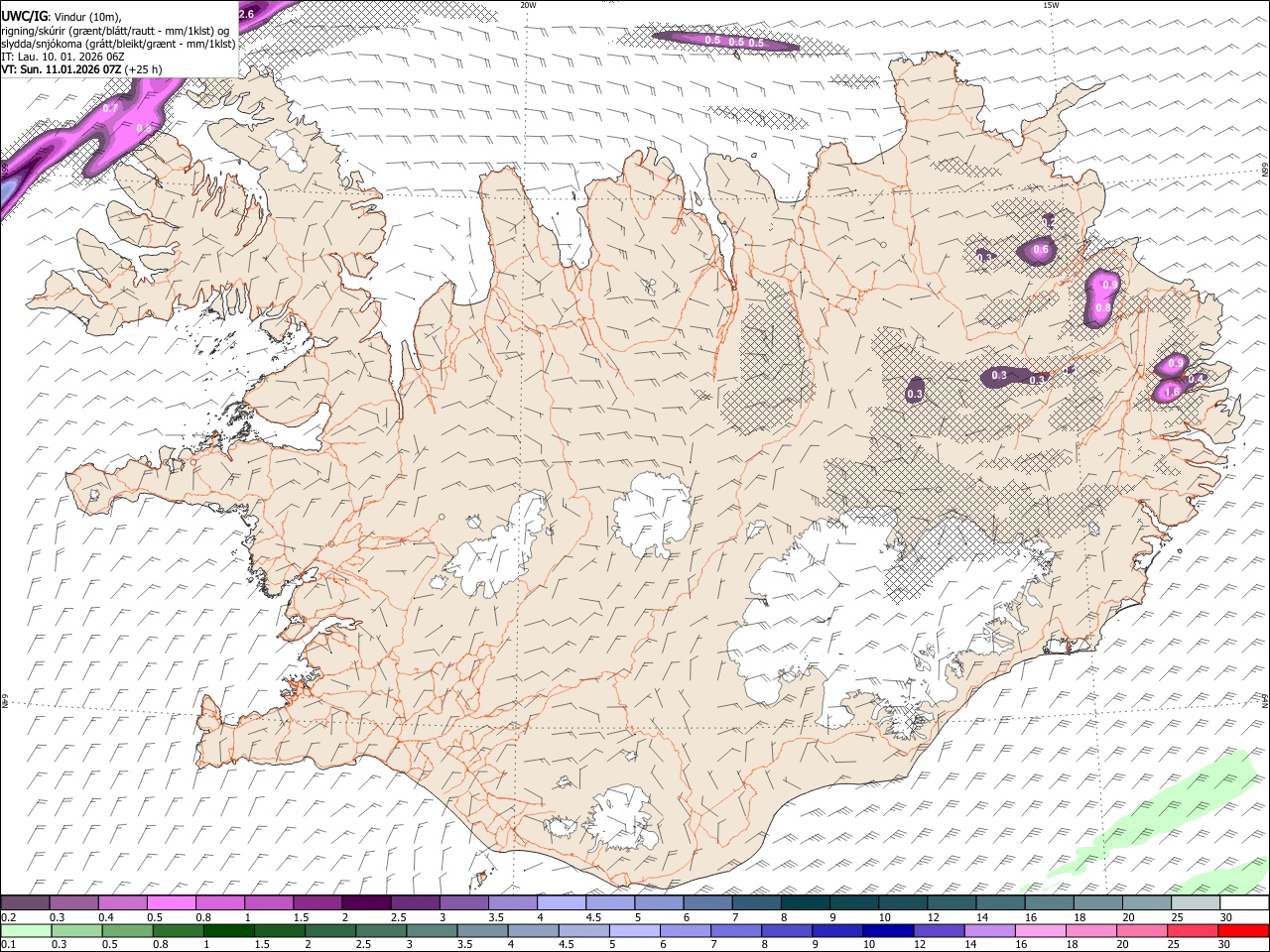Click the 1.6 precipitation value on map

click(x=1171, y=393)
